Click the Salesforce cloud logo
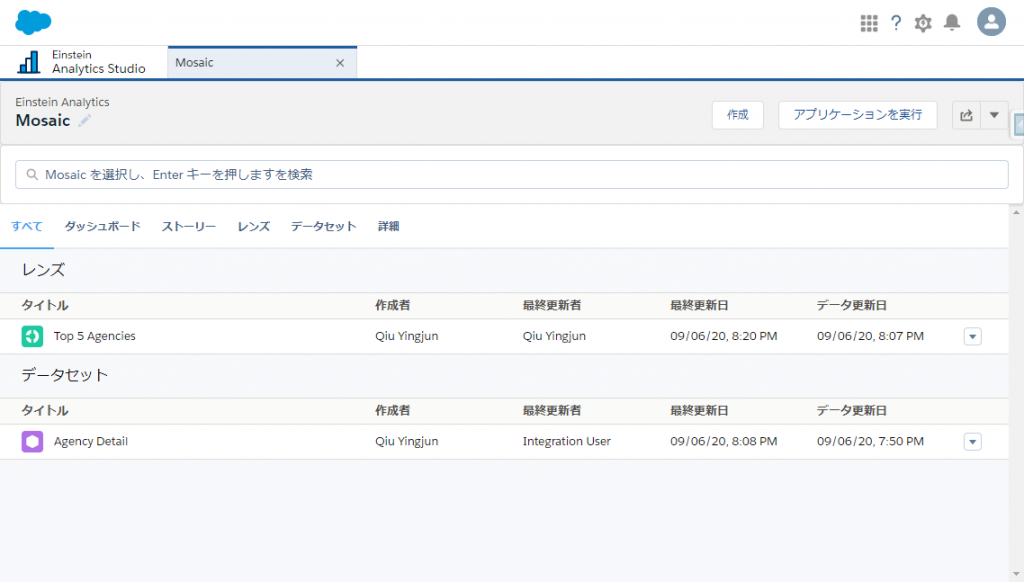Screen dimensions: 1024x582 [33, 22]
